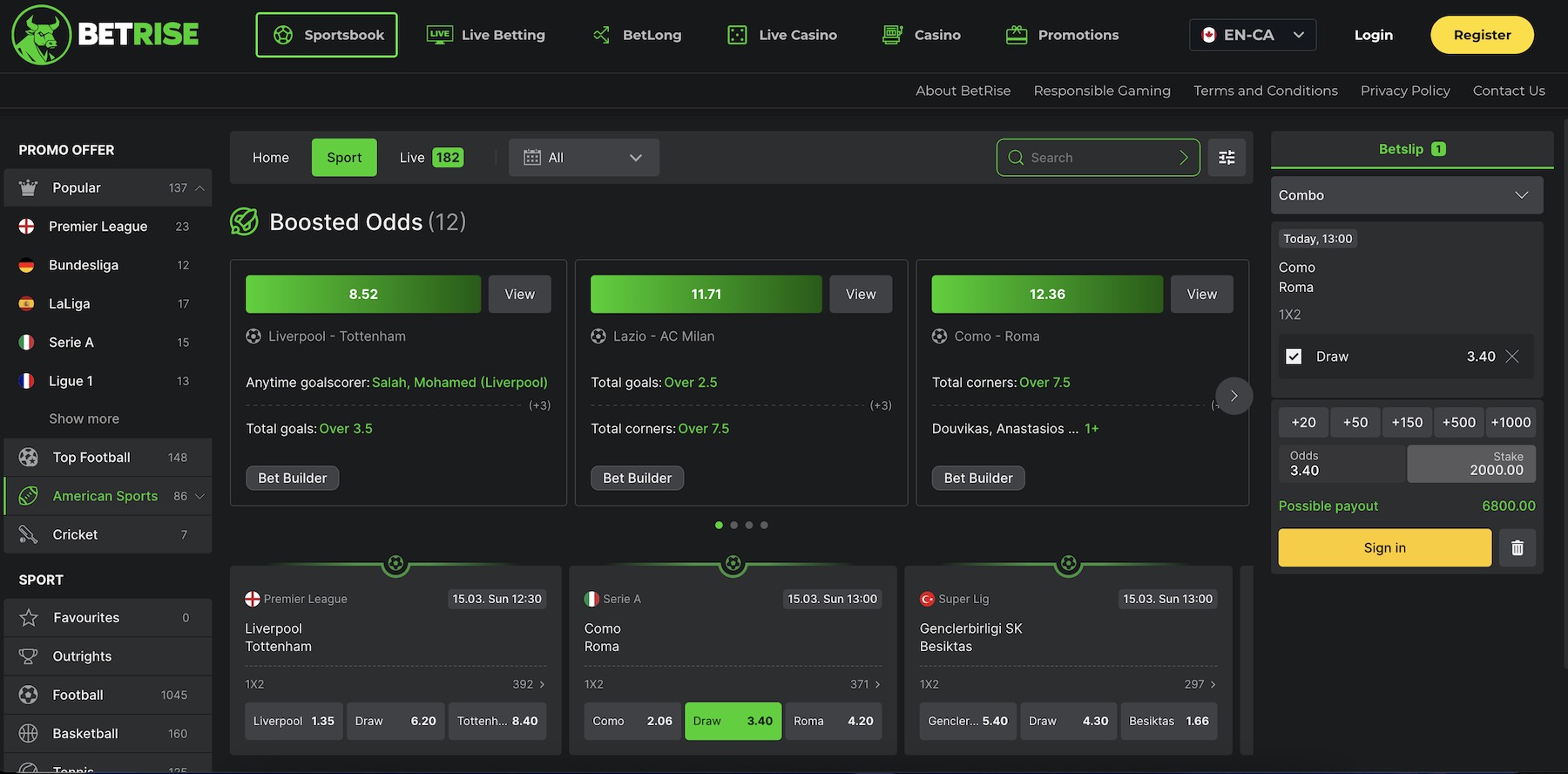
Task: Open Bet Builder for Lazio-AC Milan
Action: [638, 478]
